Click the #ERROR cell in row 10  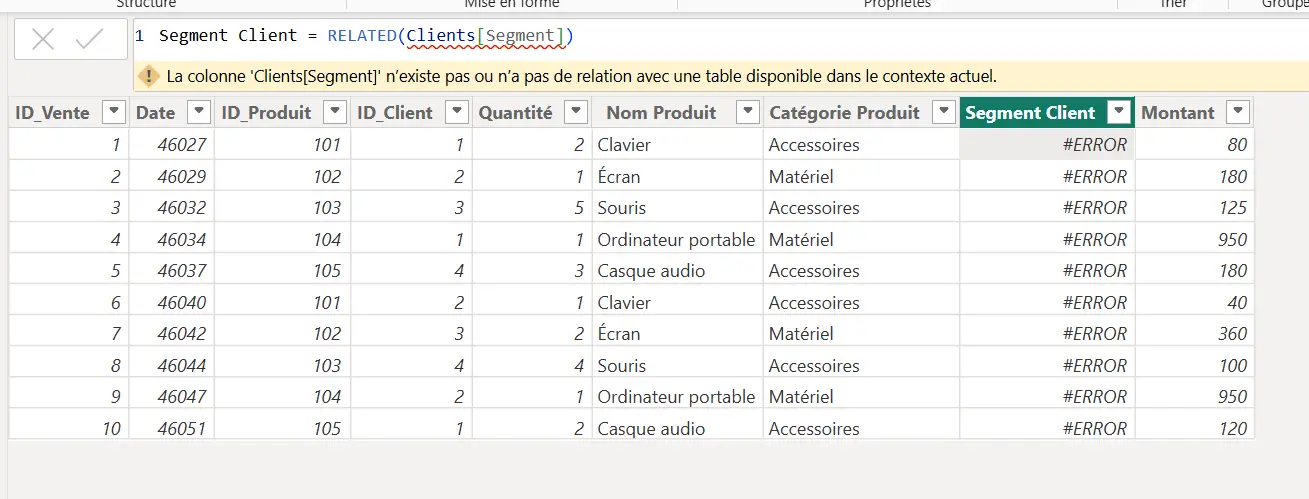(x=1047, y=429)
